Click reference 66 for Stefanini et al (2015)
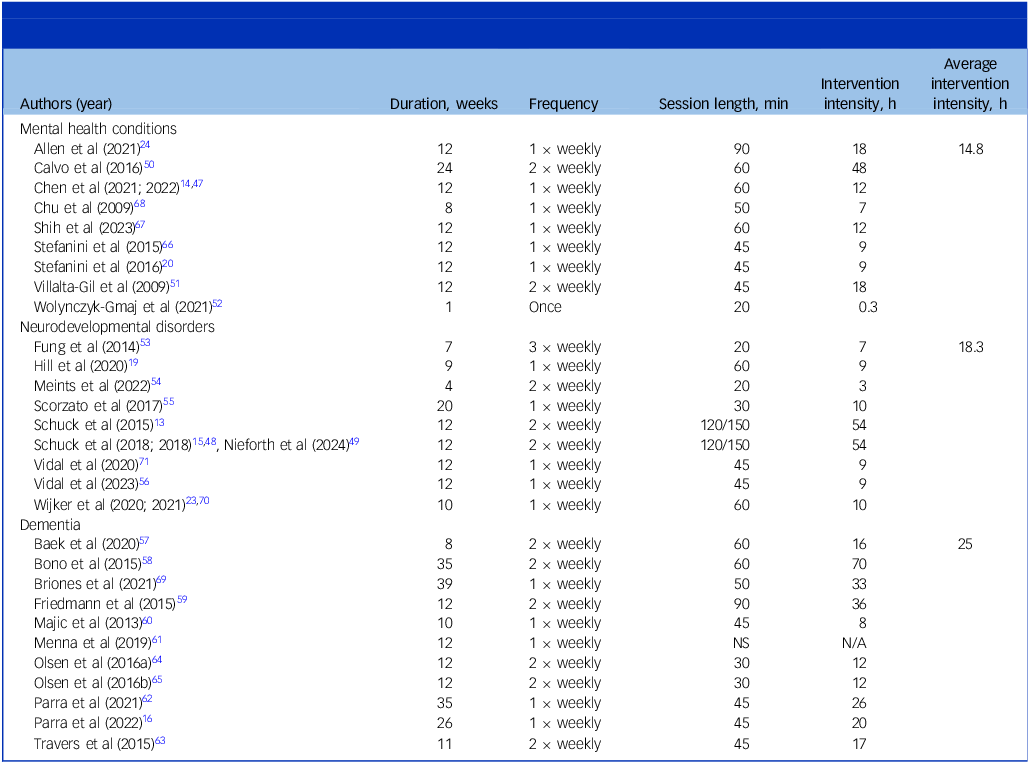This screenshot has height=763, width=1029. point(166,246)
